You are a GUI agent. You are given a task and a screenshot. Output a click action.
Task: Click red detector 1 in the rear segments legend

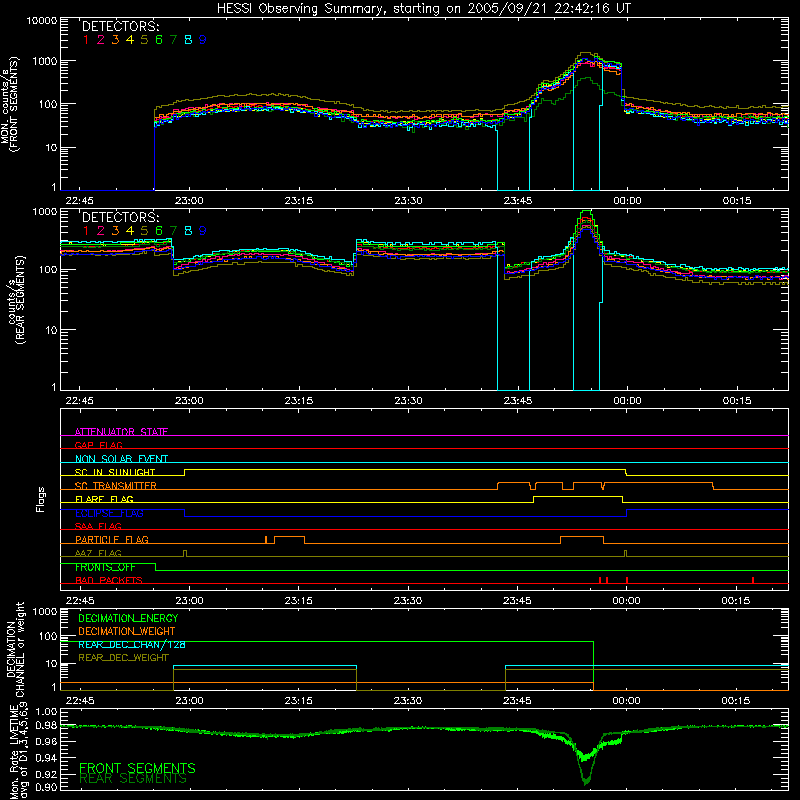[x=86, y=231]
